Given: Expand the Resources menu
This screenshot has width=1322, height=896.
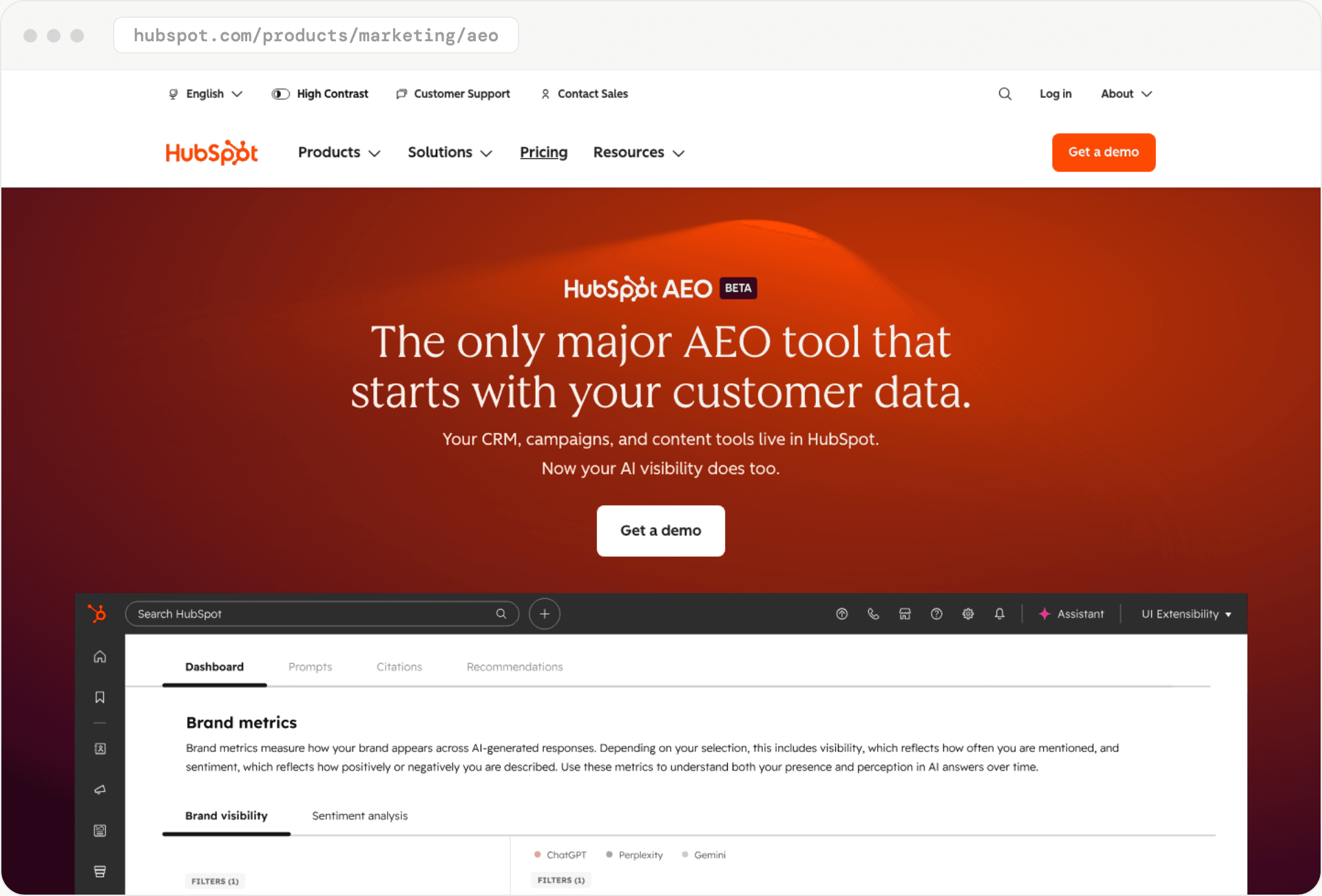Looking at the screenshot, I should [x=639, y=153].
